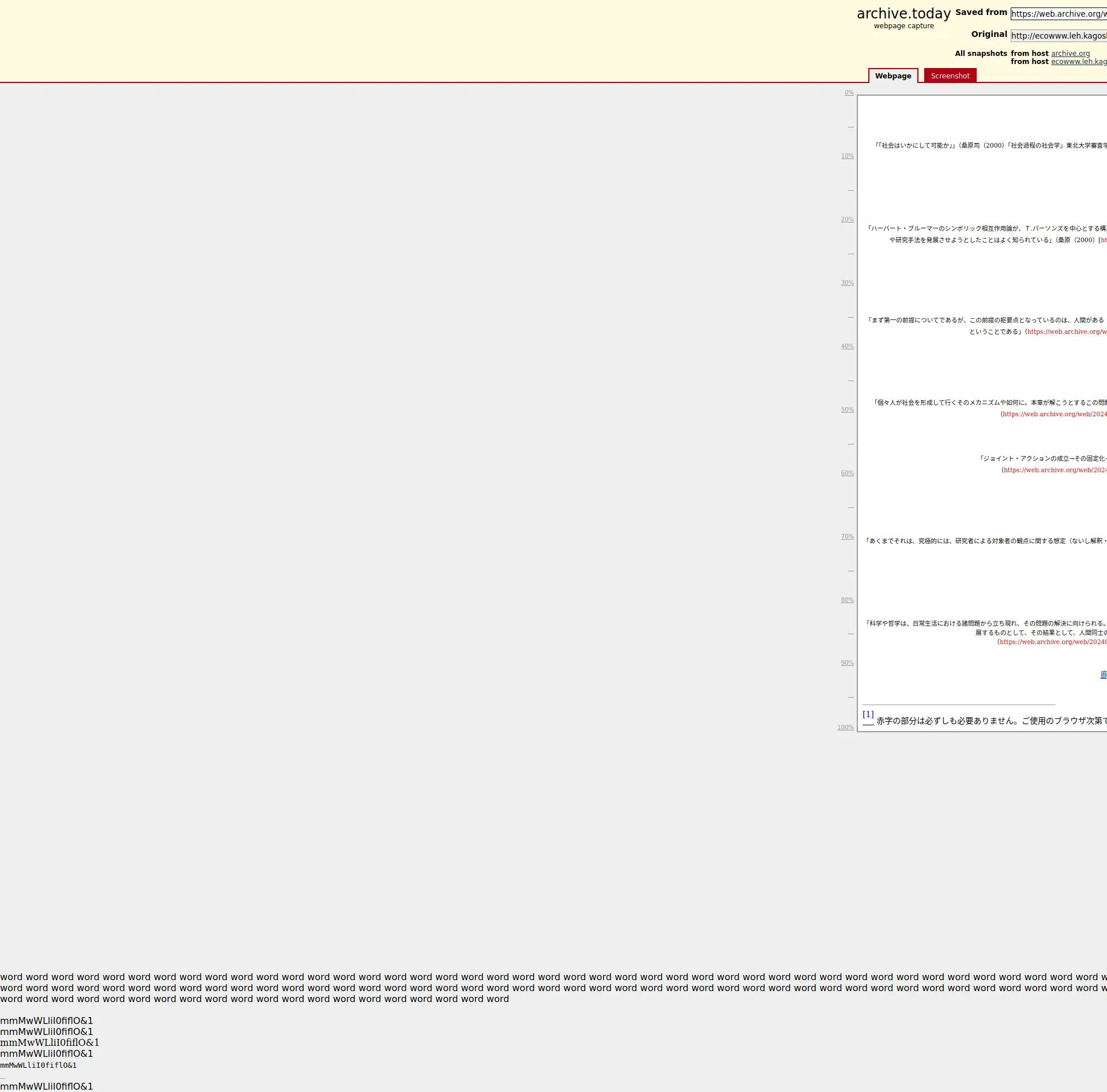Jump to the 30% page marker

click(x=847, y=283)
